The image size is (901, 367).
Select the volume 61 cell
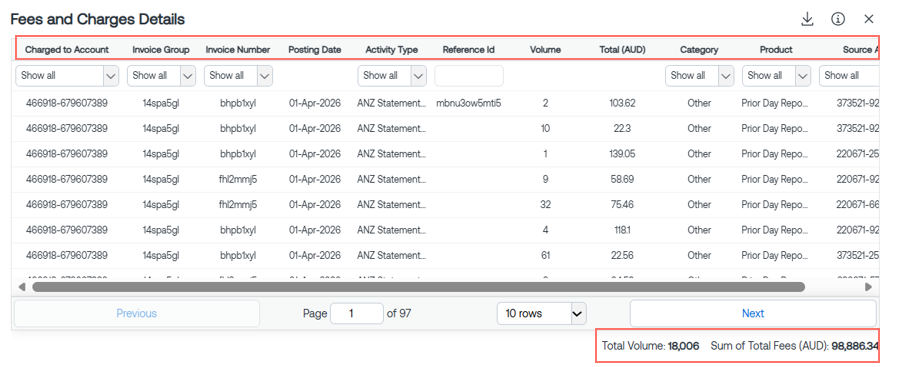click(545, 255)
